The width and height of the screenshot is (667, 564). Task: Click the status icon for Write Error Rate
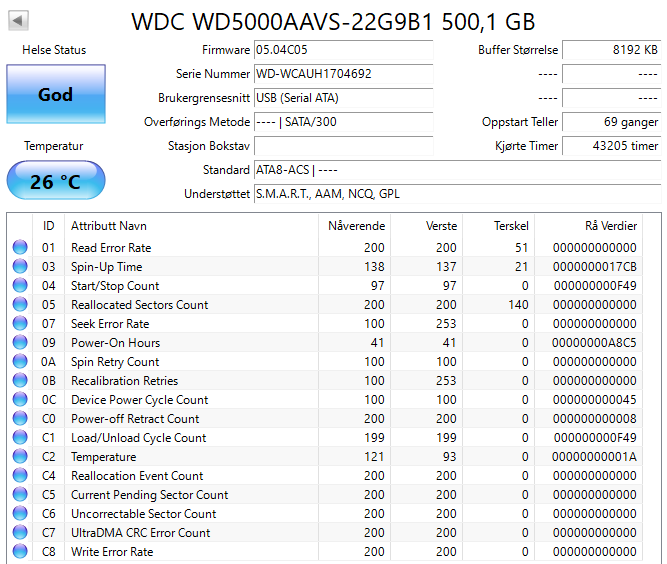point(19,552)
